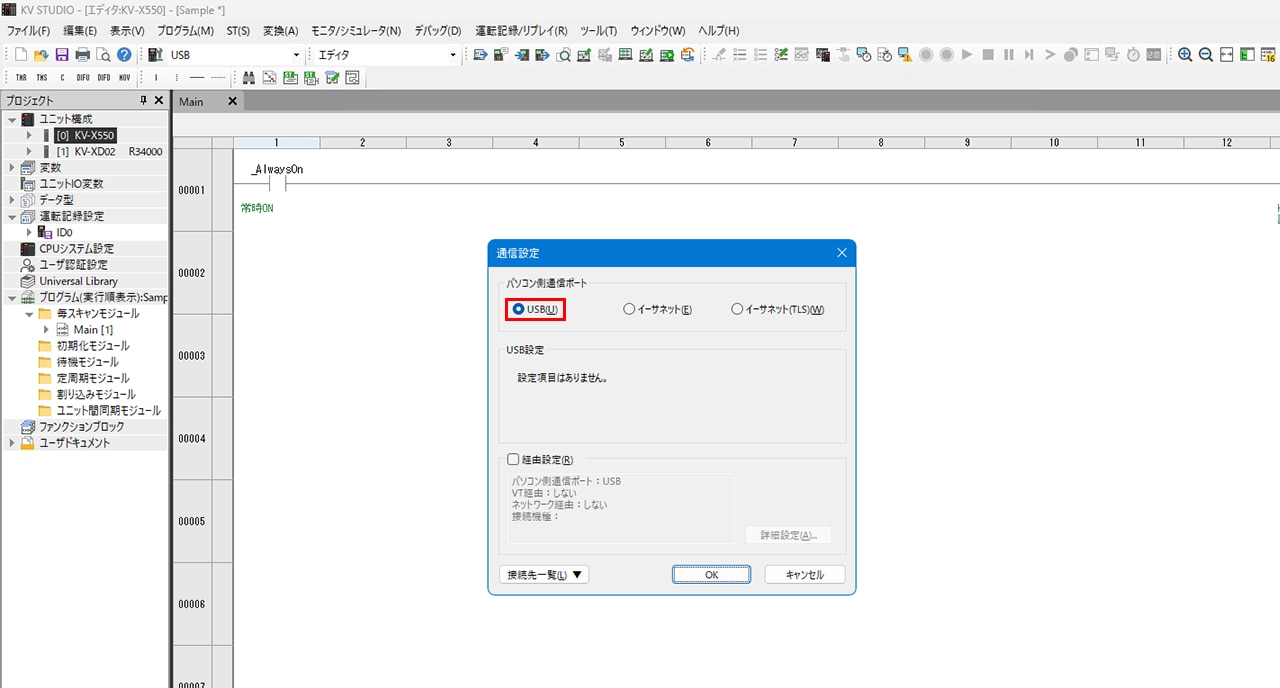The width and height of the screenshot is (1280, 688).
Task: Open the USB connection dropdown in toolbar
Action: click(x=296, y=55)
